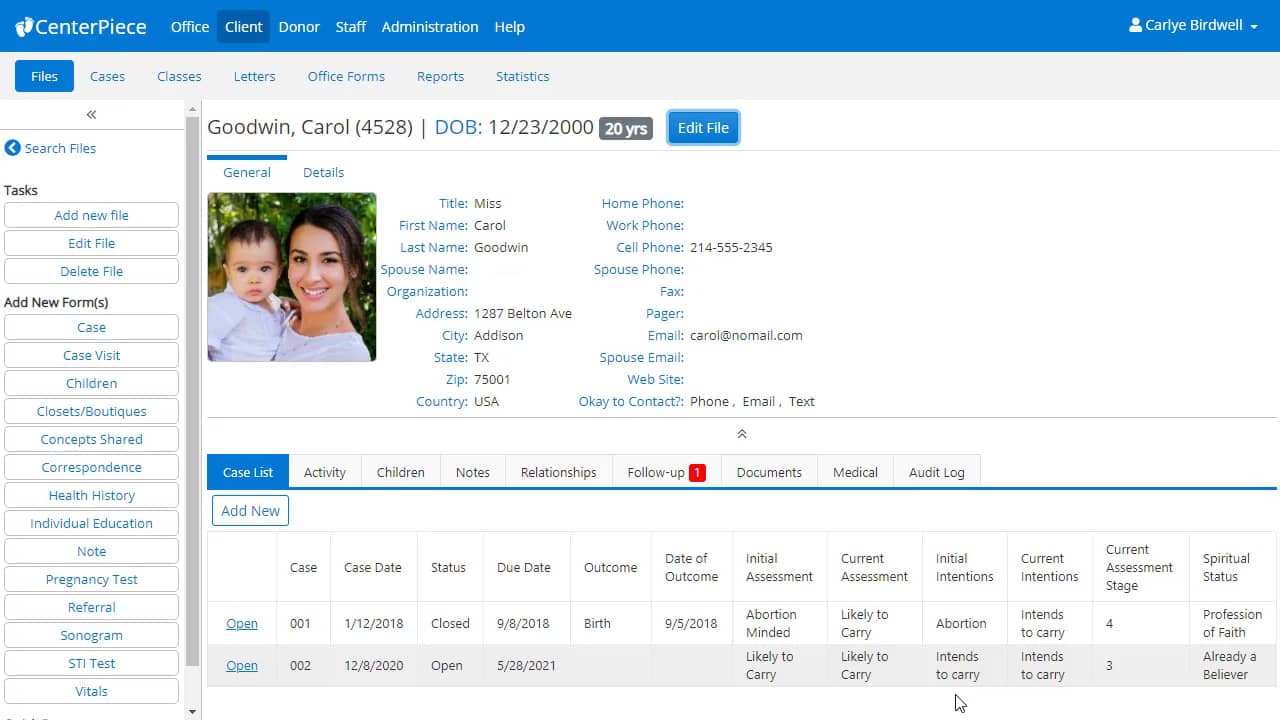Open the Client menu
The image size is (1280, 720).
point(244,27)
